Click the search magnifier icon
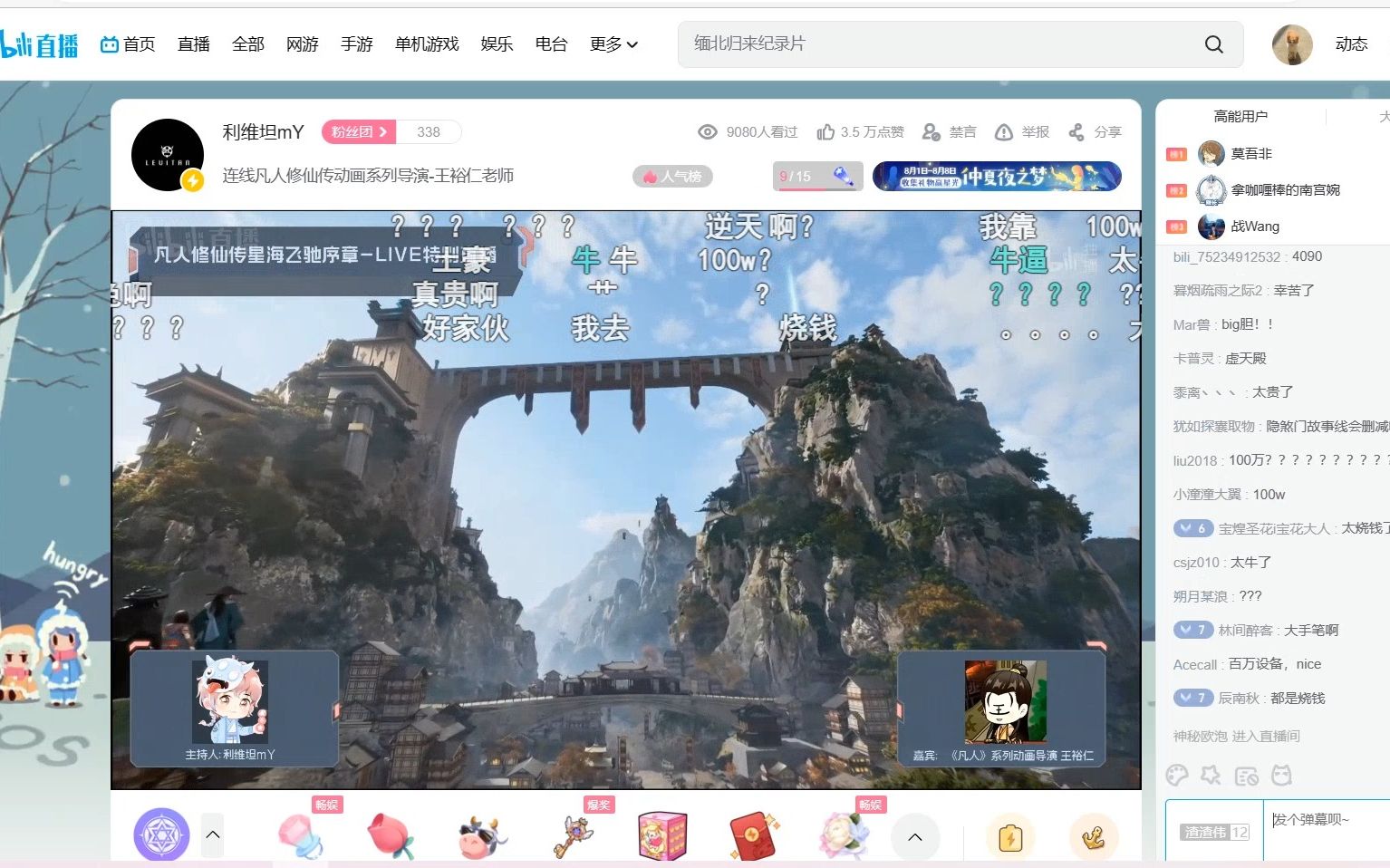 click(x=1213, y=44)
